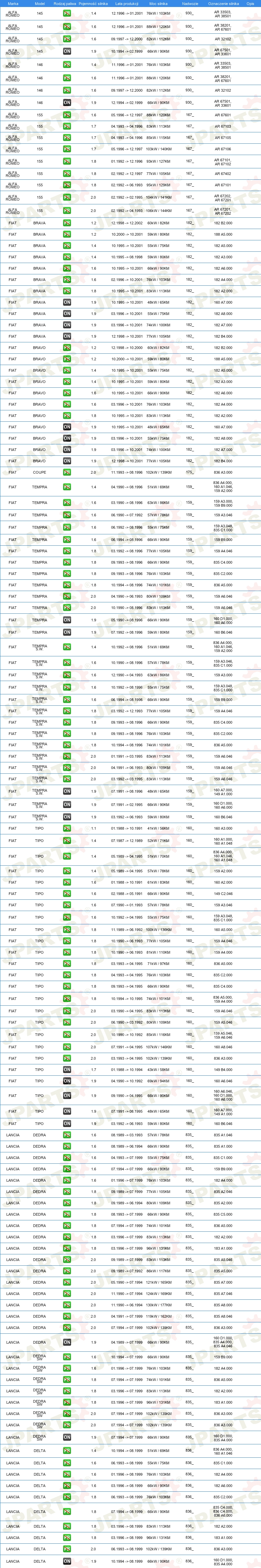Select Tipo production years 07.1987 -> 12.1989

127,841
